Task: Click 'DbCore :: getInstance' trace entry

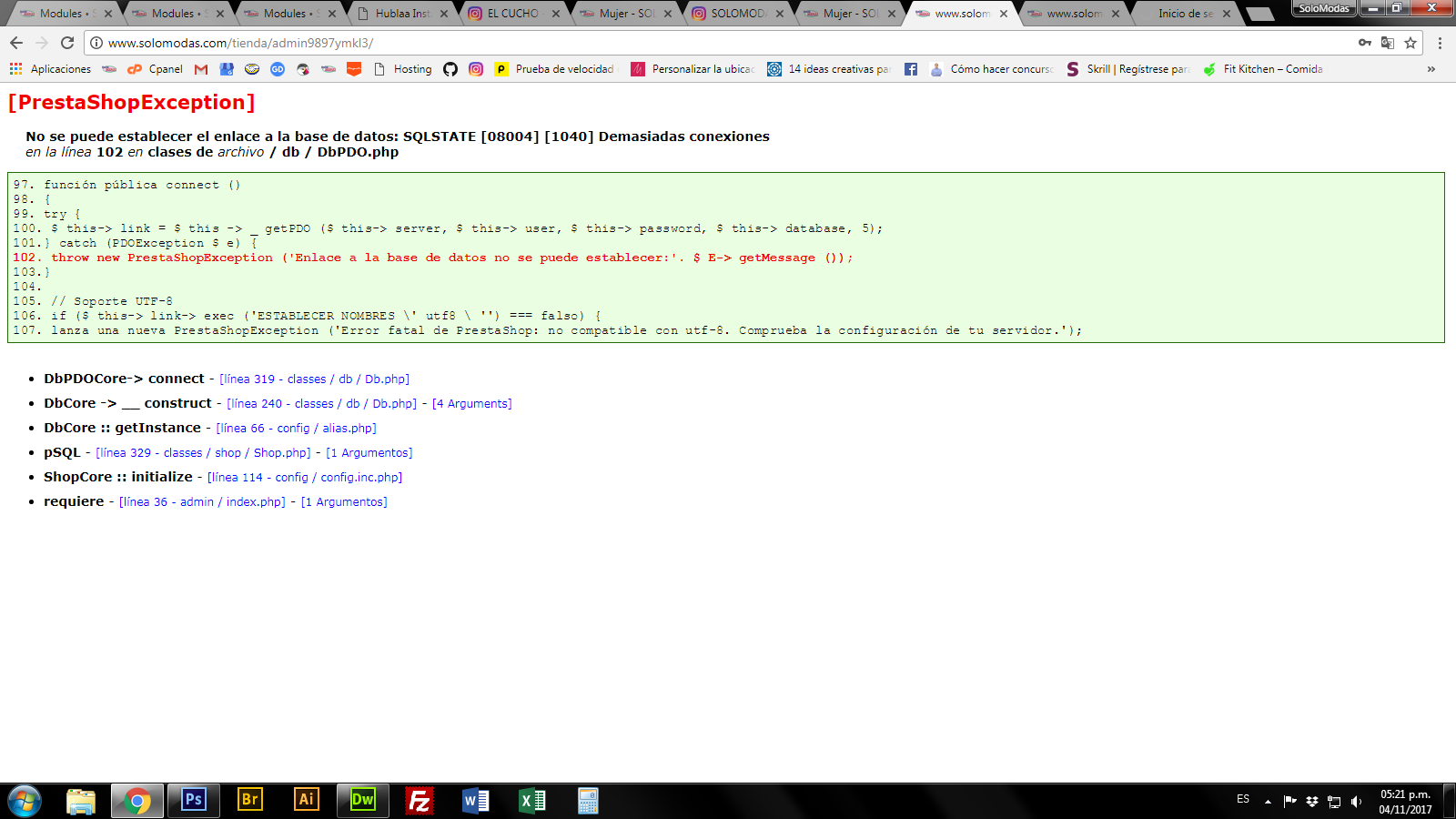Action: [x=122, y=428]
